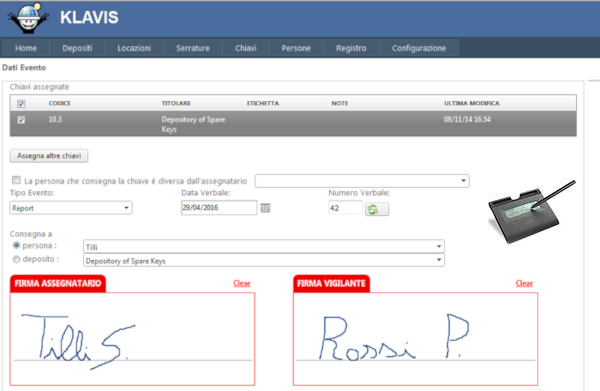Toggle the header select-all checkbox in Chiavi assegnate
The image size is (600, 391).
click(21, 103)
